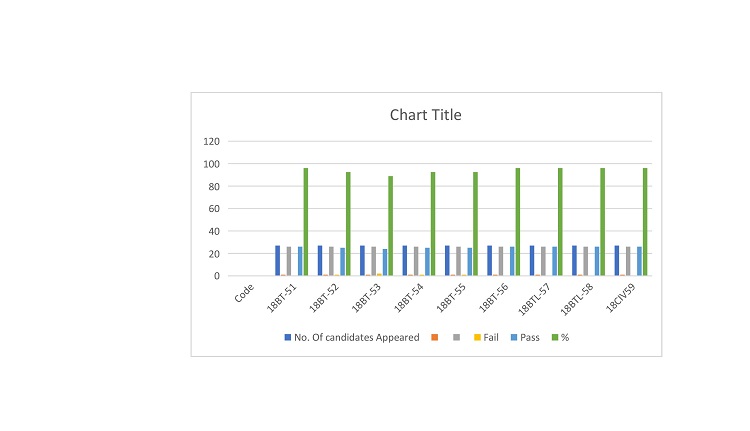Click the 20 value on vertical axis
This screenshot has height=431, width=750.
214,254
